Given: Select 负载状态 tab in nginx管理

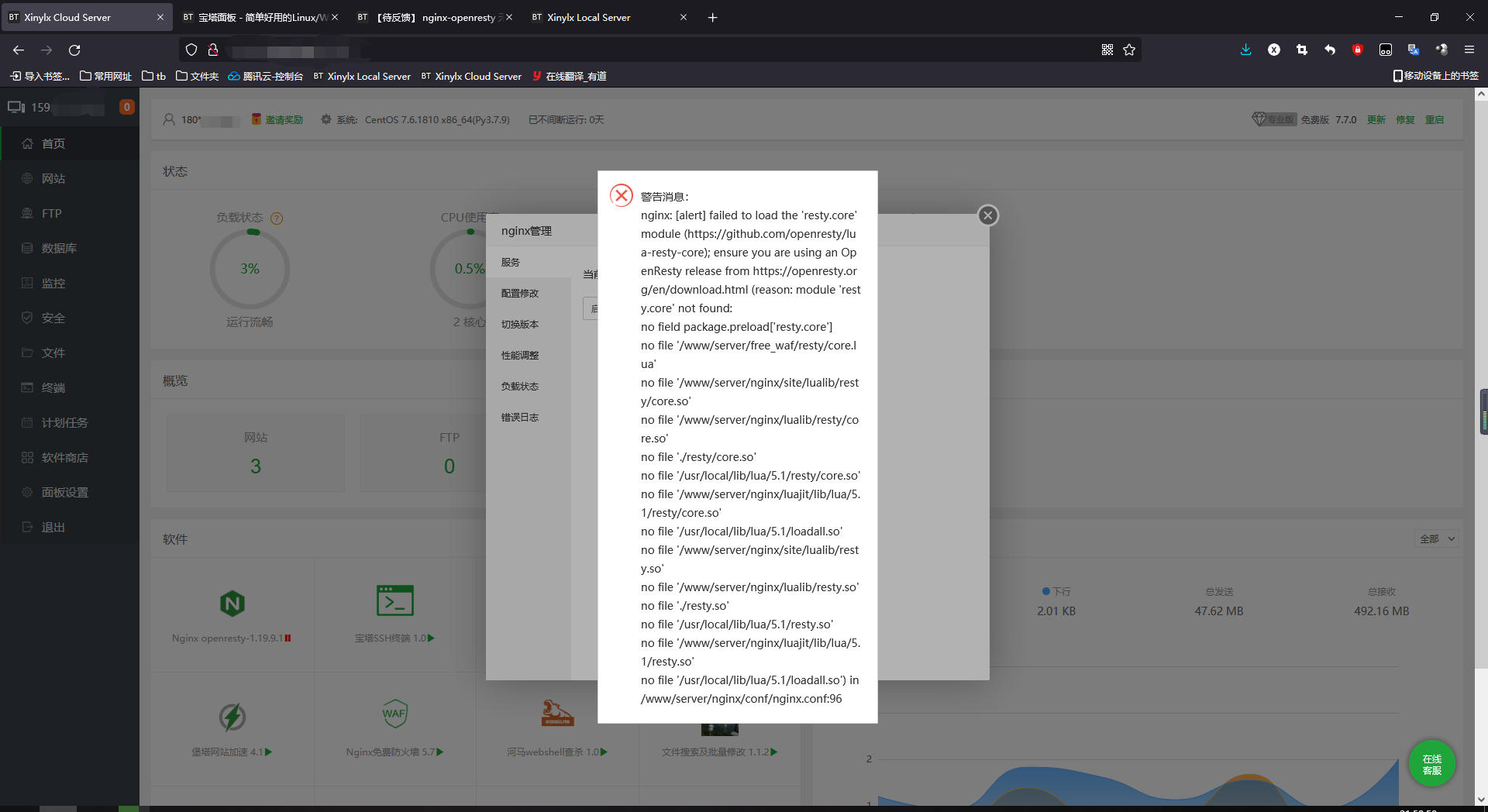Looking at the screenshot, I should coord(529,387).
